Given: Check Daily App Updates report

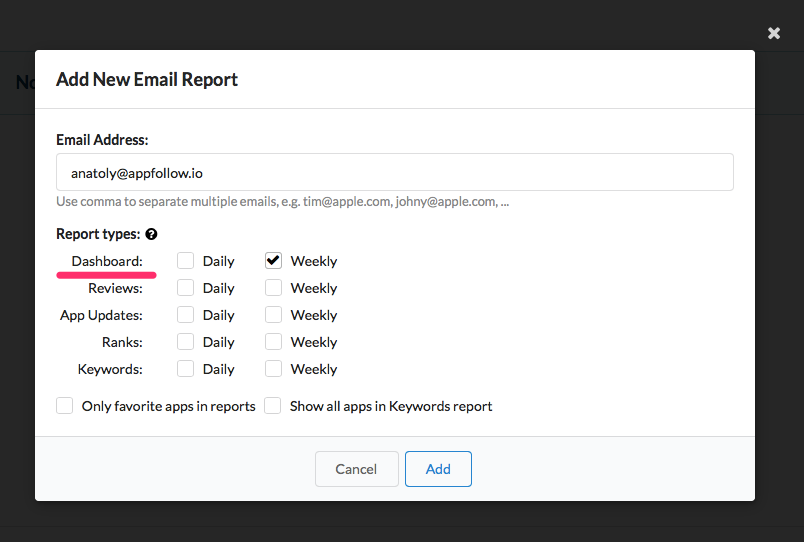Looking at the screenshot, I should 185,315.
